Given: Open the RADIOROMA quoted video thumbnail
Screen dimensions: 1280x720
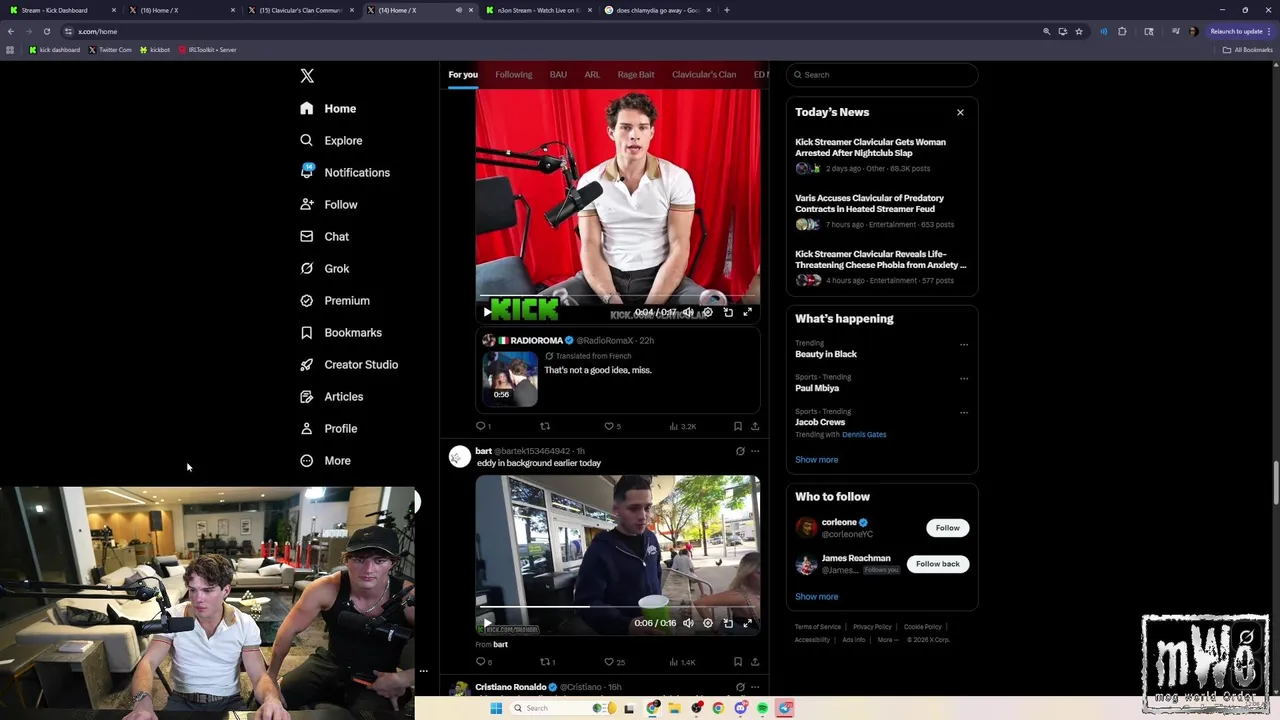Looking at the screenshot, I should pos(510,378).
